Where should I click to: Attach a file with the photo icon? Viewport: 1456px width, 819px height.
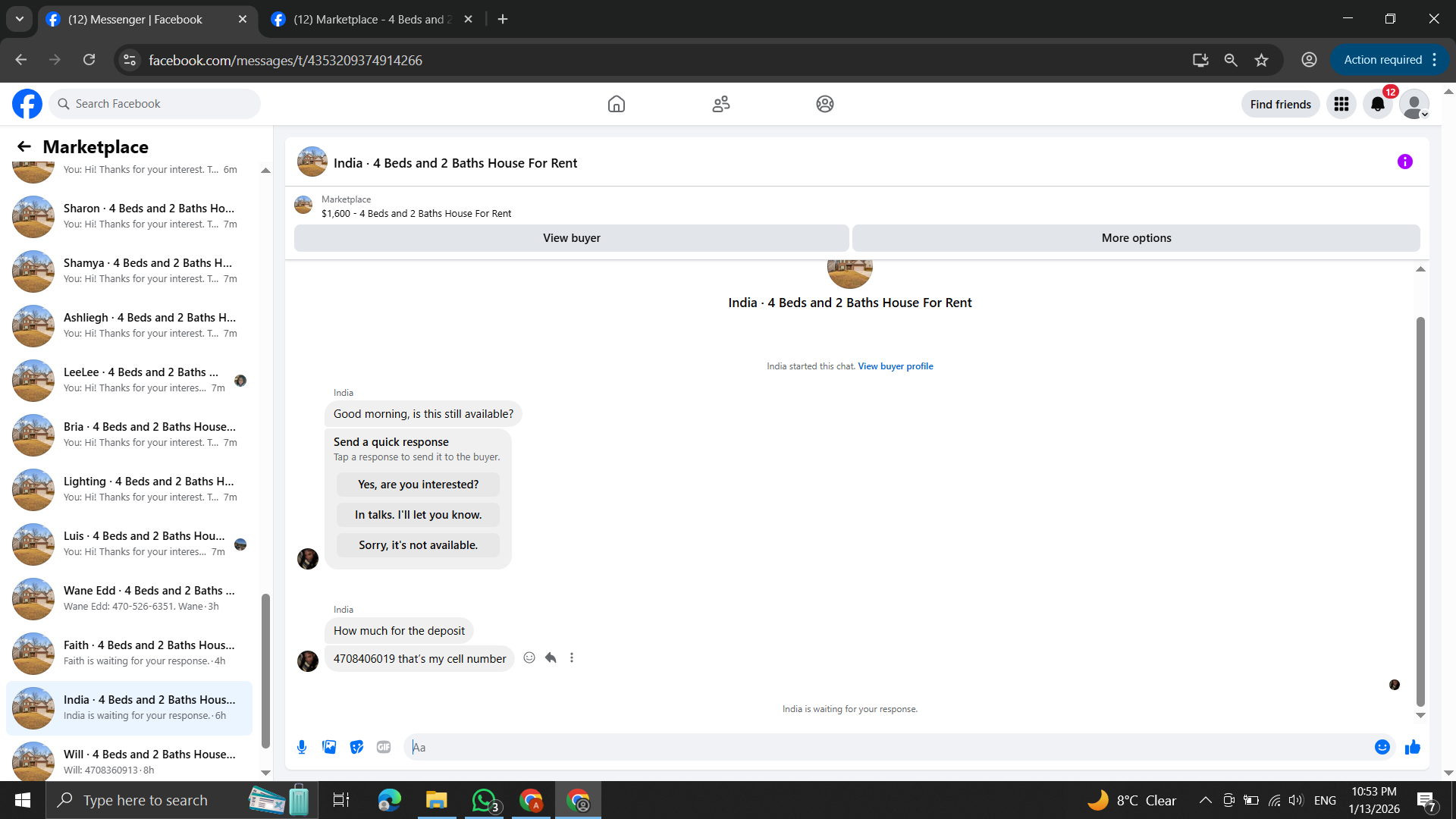click(x=329, y=747)
